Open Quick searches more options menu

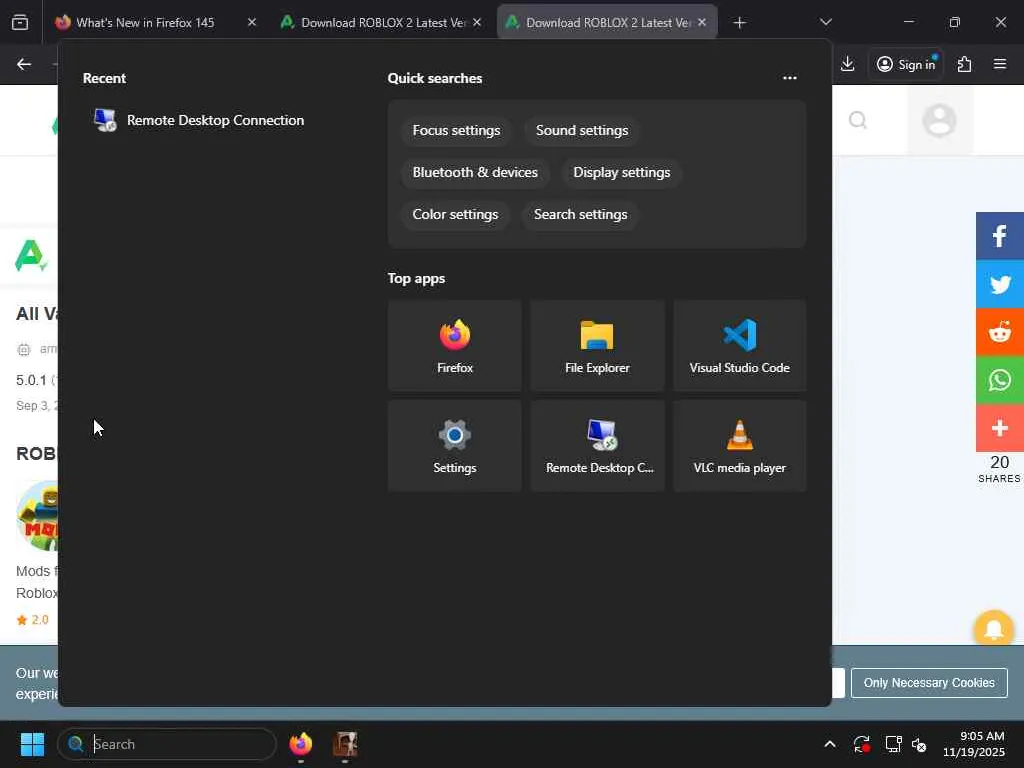click(790, 78)
